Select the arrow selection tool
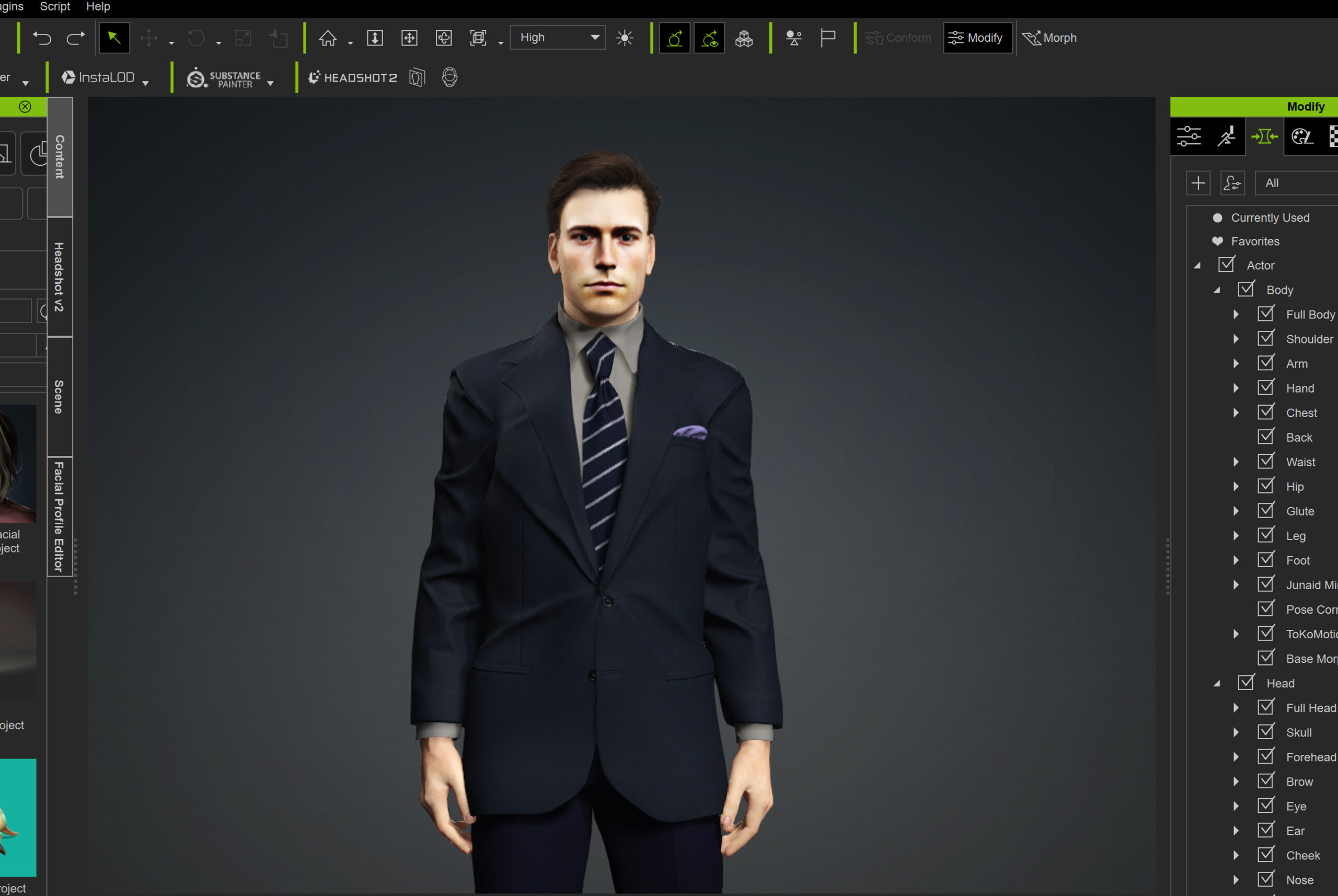The width and height of the screenshot is (1338, 896). tap(114, 38)
